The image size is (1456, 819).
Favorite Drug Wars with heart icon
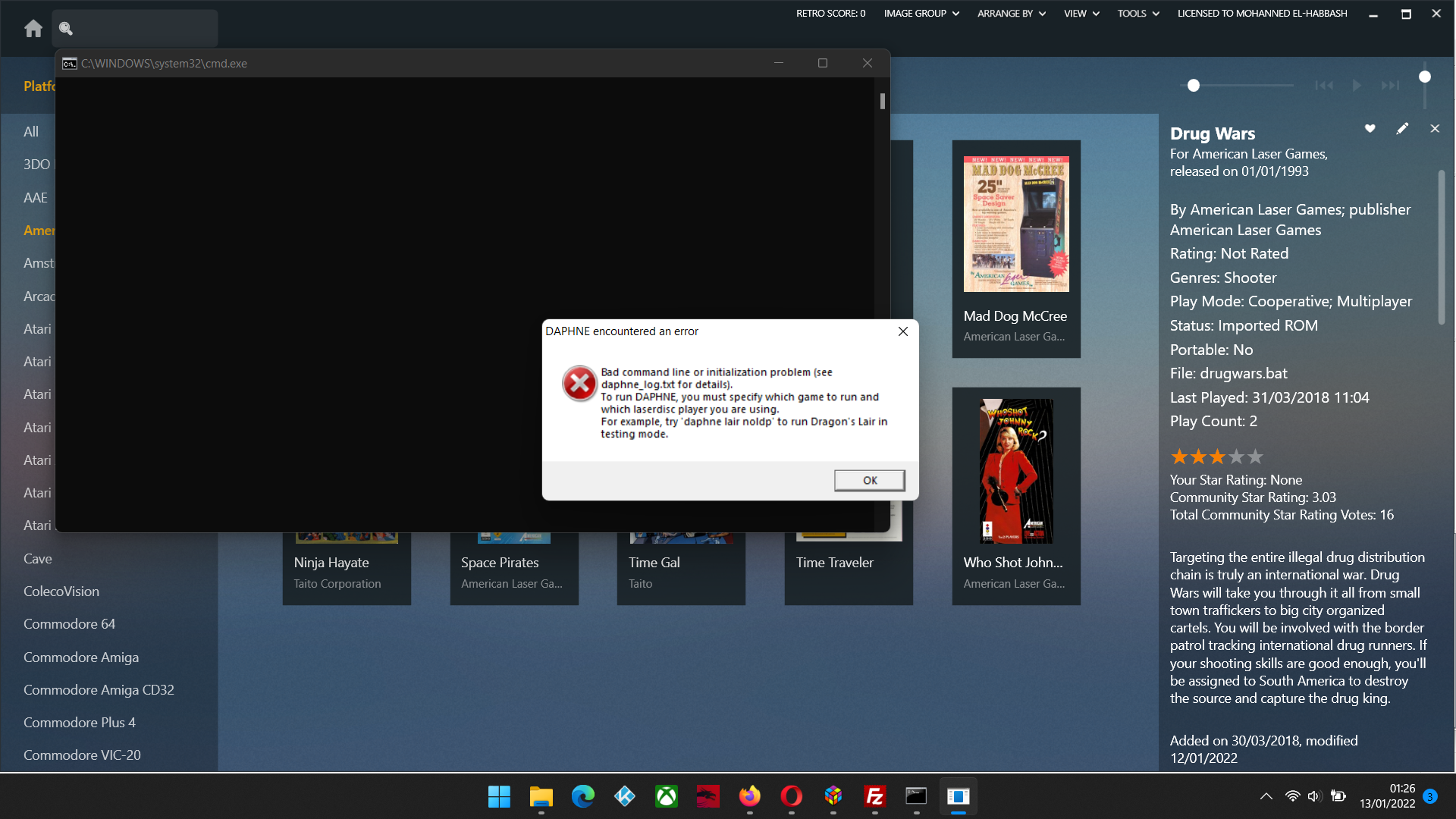1370,129
